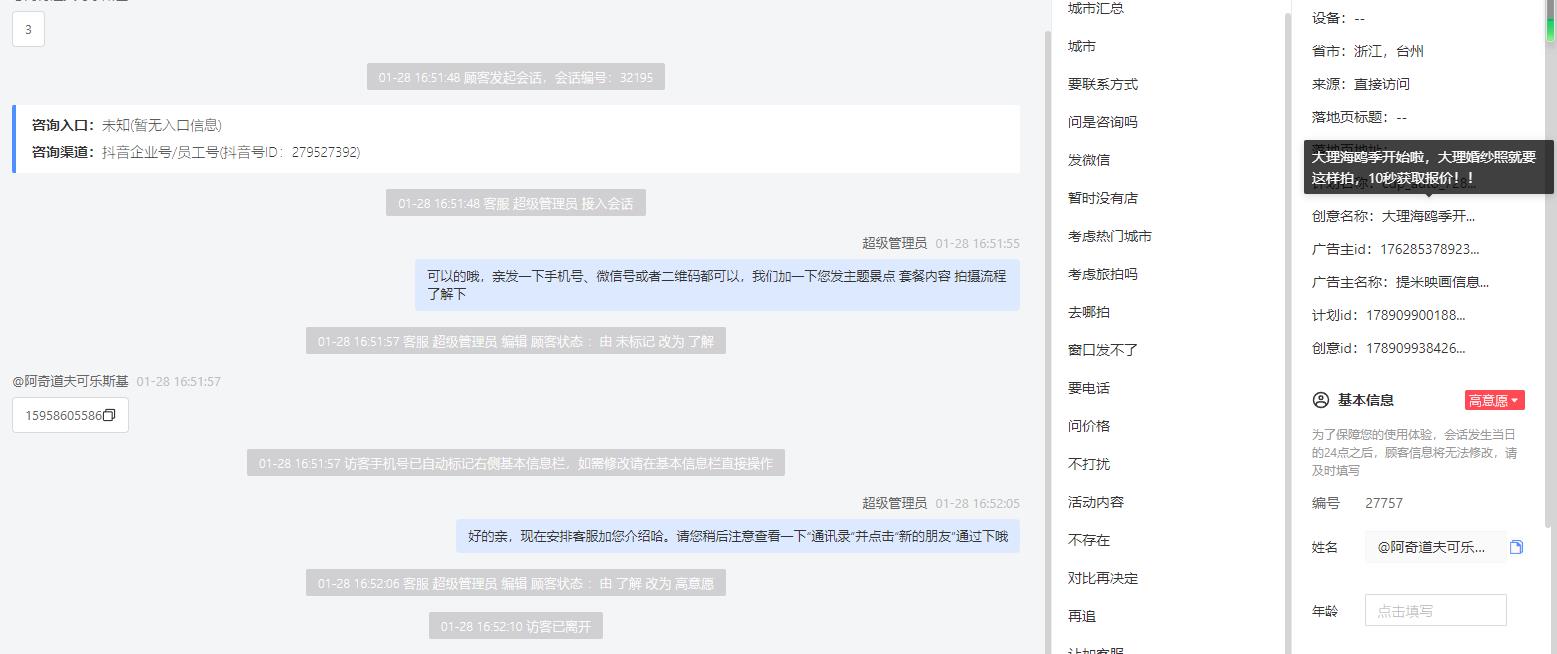Screen dimensions: 1557x654
Task: Choose the 问价格 quick reply
Action: tap(1089, 426)
